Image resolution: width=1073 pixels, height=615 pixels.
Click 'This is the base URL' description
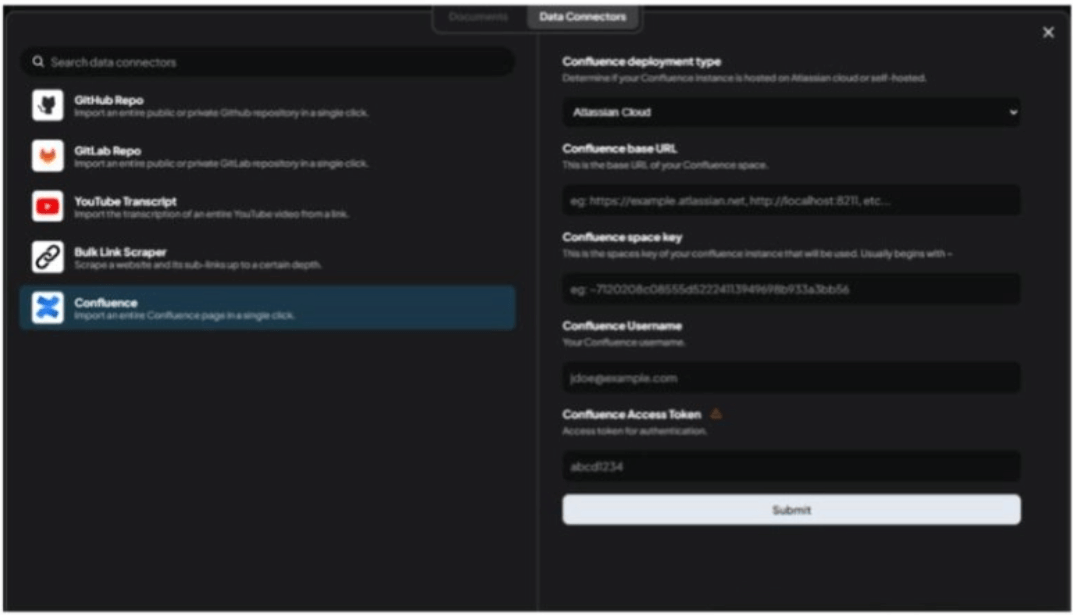(x=664, y=165)
